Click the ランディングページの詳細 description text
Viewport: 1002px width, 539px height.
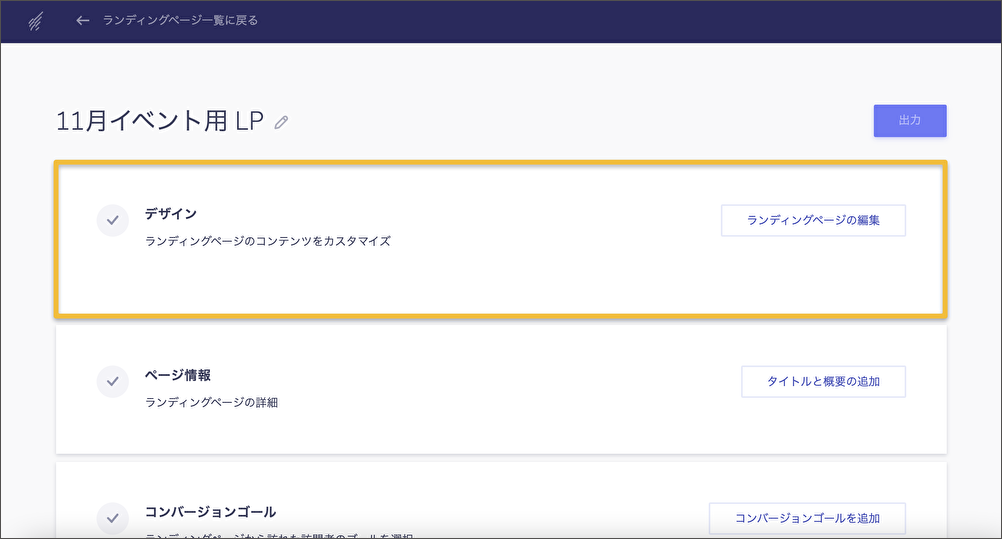tap(211, 402)
